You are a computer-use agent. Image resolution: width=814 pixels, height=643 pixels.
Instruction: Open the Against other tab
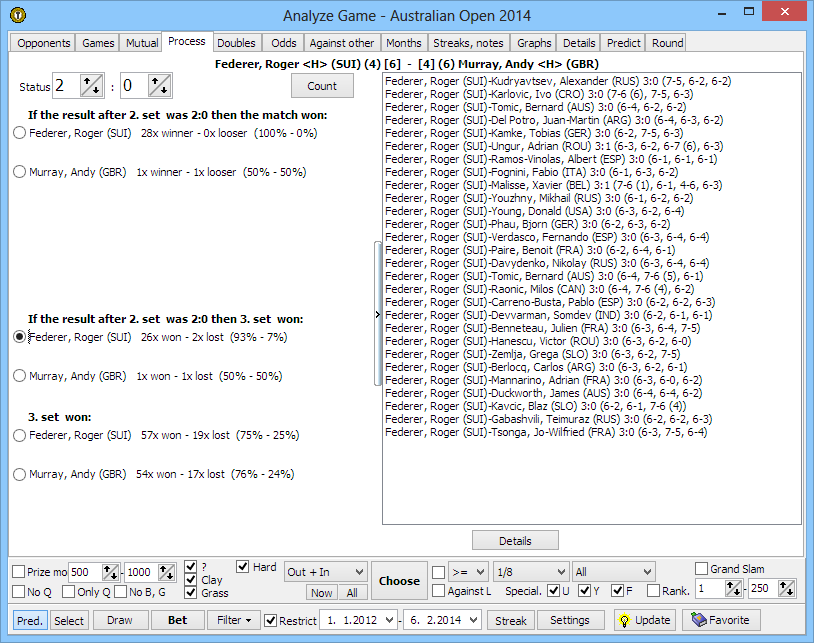pyautogui.click(x=342, y=43)
